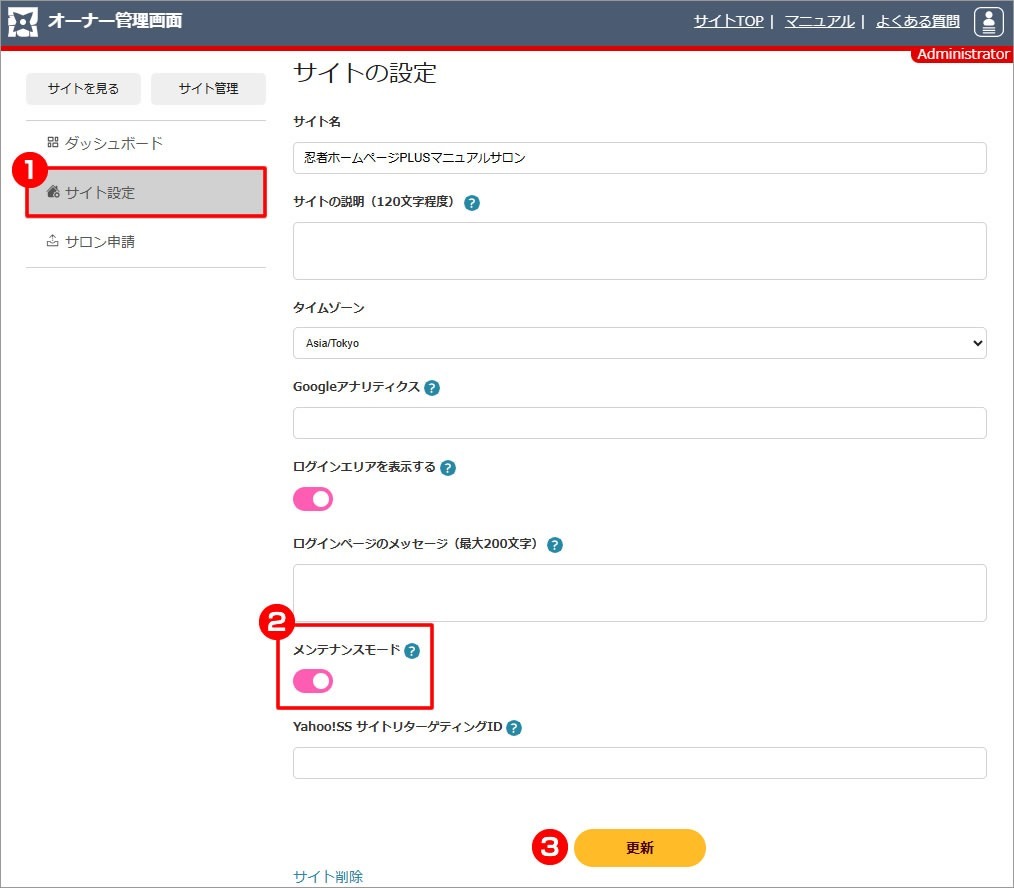The width and height of the screenshot is (1014, 888).
Task: Open the user account profile icon
Action: coord(988,21)
